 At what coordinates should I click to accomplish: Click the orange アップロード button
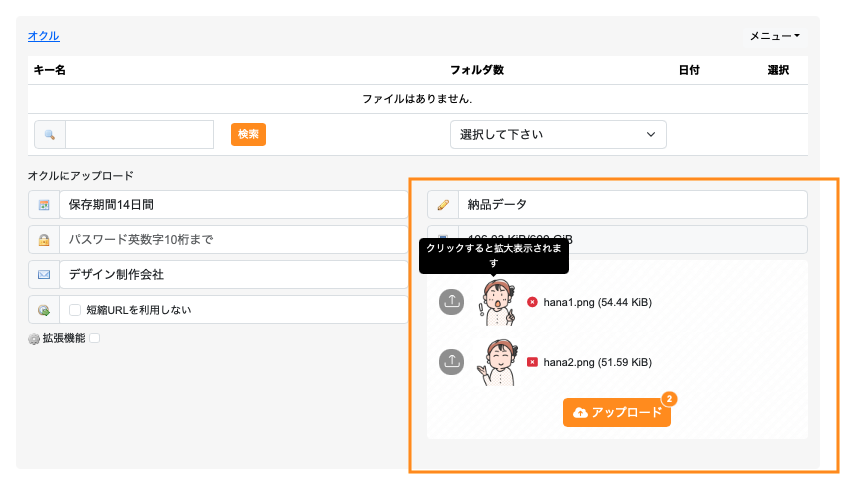coord(617,412)
